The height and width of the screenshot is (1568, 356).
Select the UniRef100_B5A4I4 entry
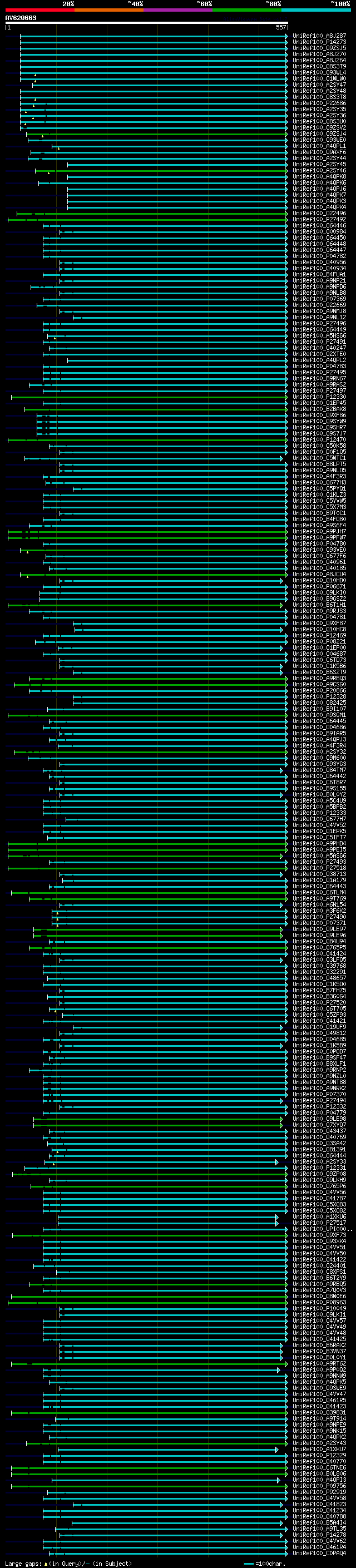click(x=319, y=1522)
